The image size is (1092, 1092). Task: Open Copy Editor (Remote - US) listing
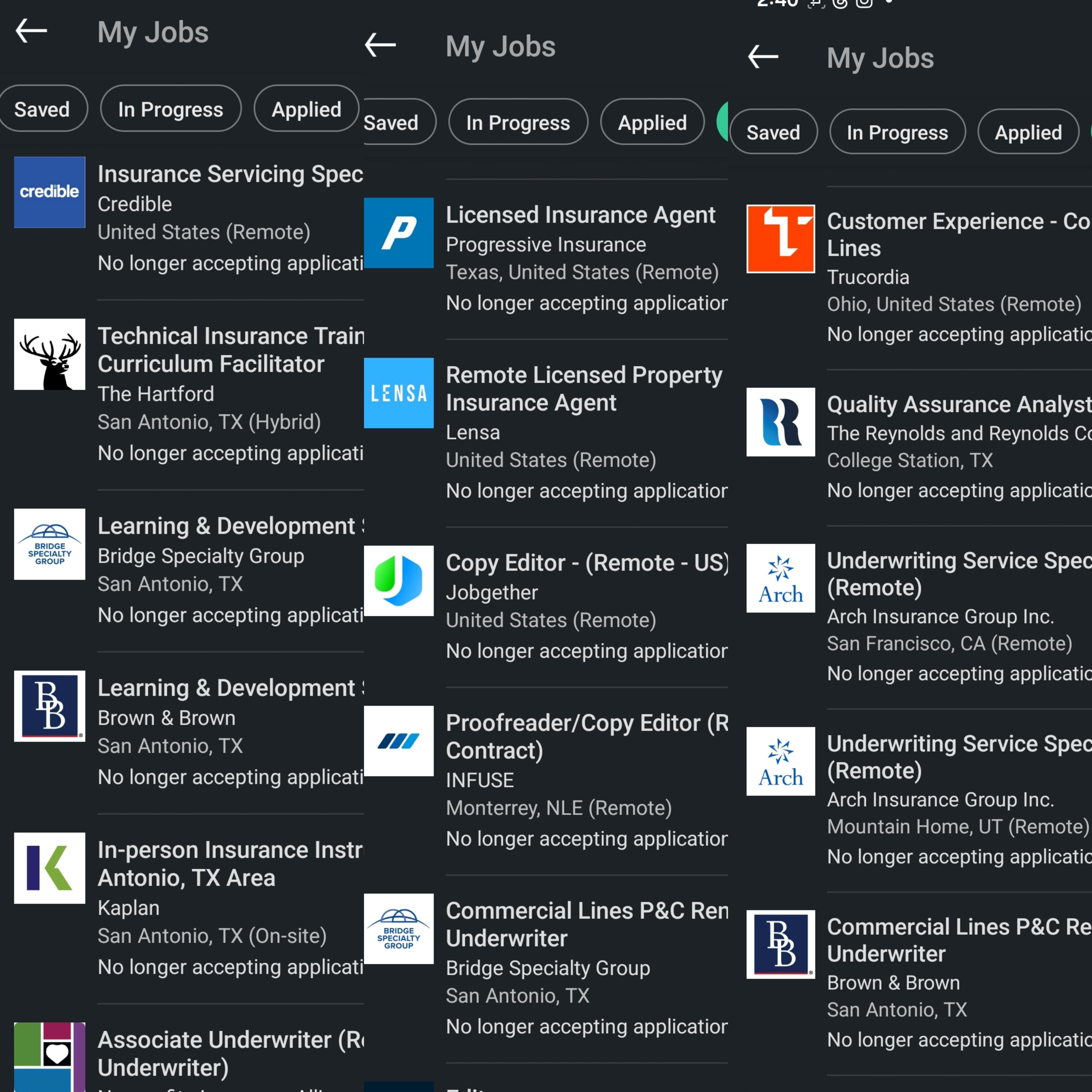[x=586, y=563]
